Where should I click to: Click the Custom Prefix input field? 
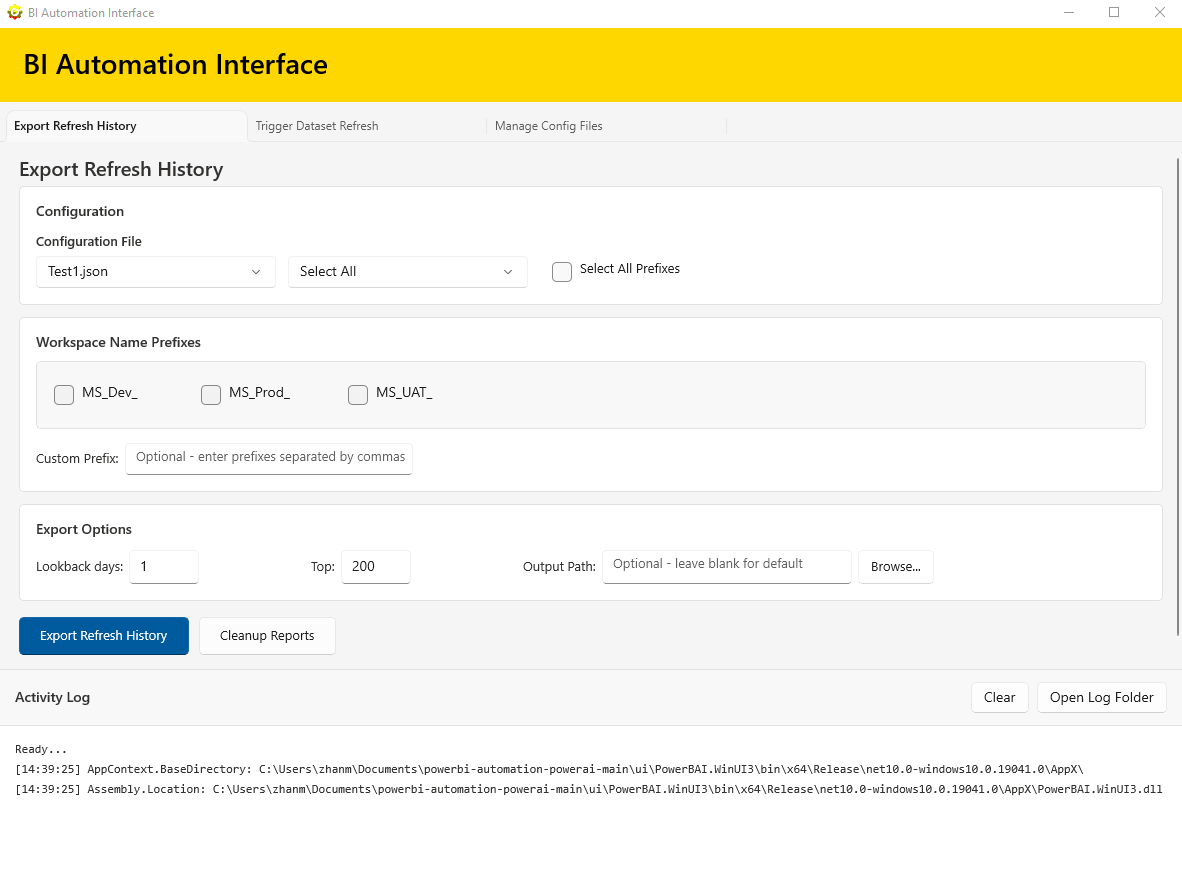[x=268, y=458]
